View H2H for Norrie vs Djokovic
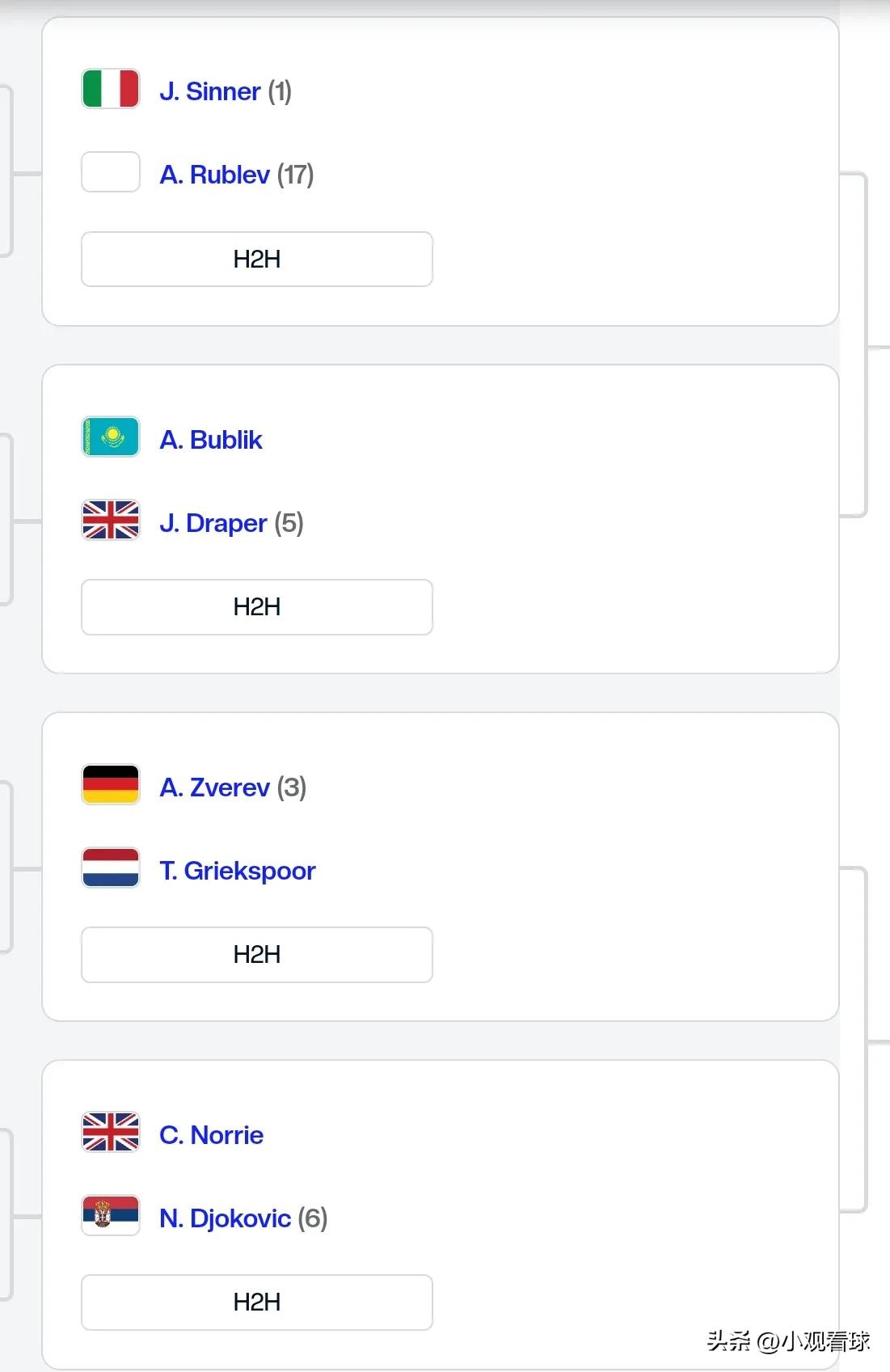 tap(257, 1302)
